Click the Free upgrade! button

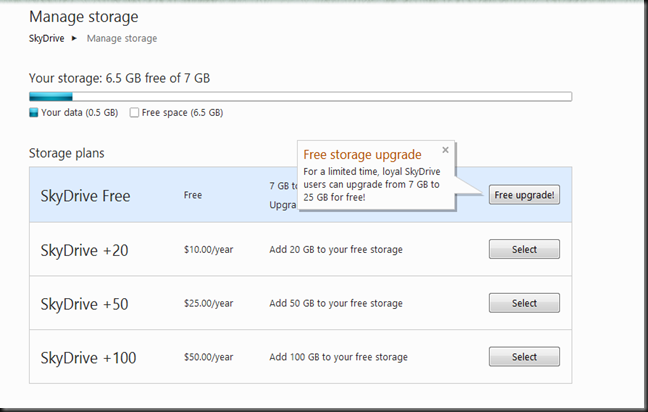coord(524,195)
